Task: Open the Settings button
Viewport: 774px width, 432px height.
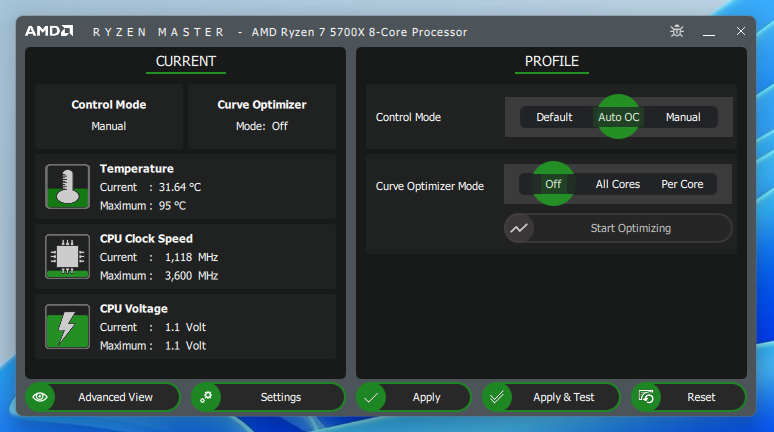Action: [x=268, y=397]
